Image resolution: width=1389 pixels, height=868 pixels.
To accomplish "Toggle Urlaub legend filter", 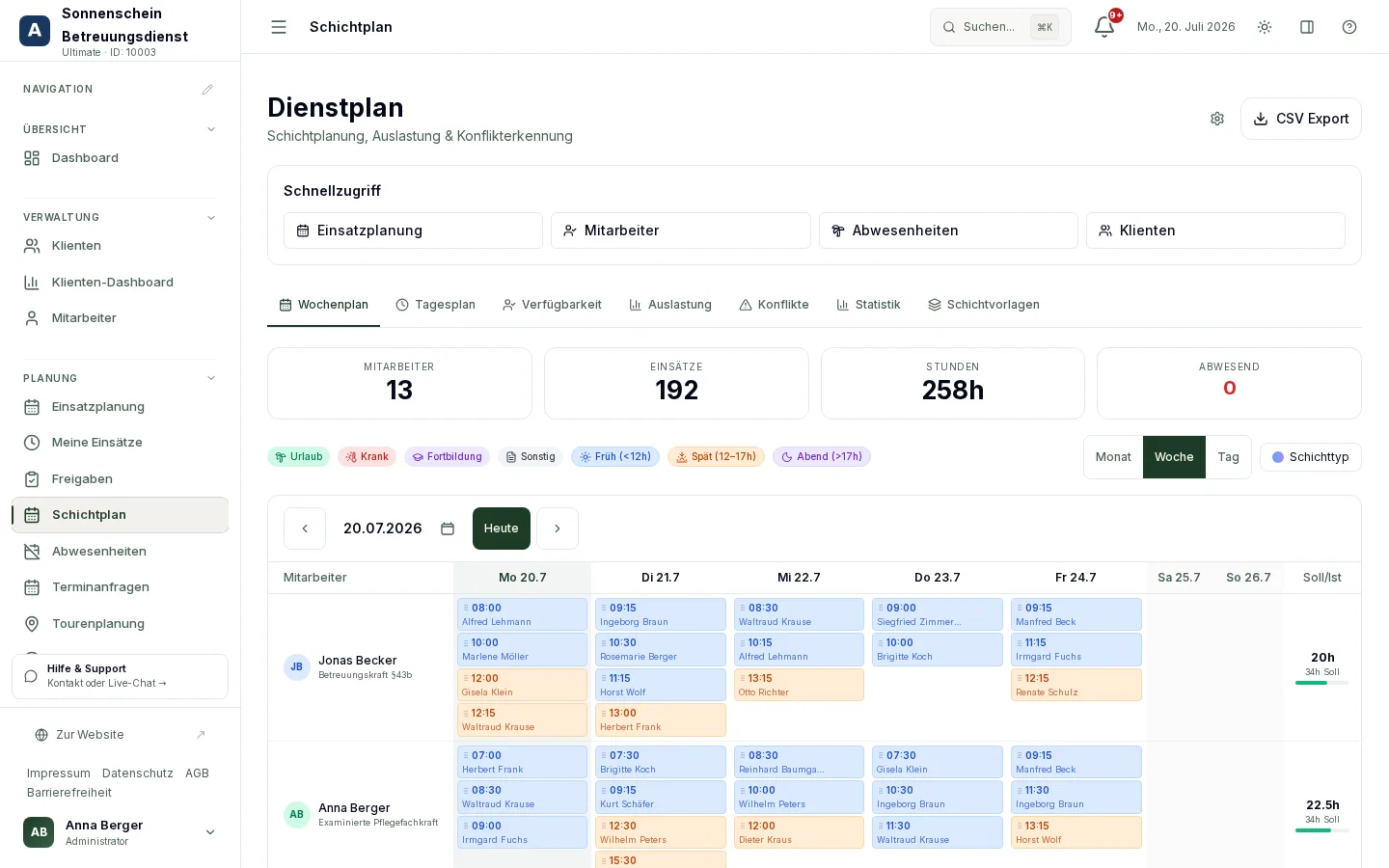I will point(299,457).
